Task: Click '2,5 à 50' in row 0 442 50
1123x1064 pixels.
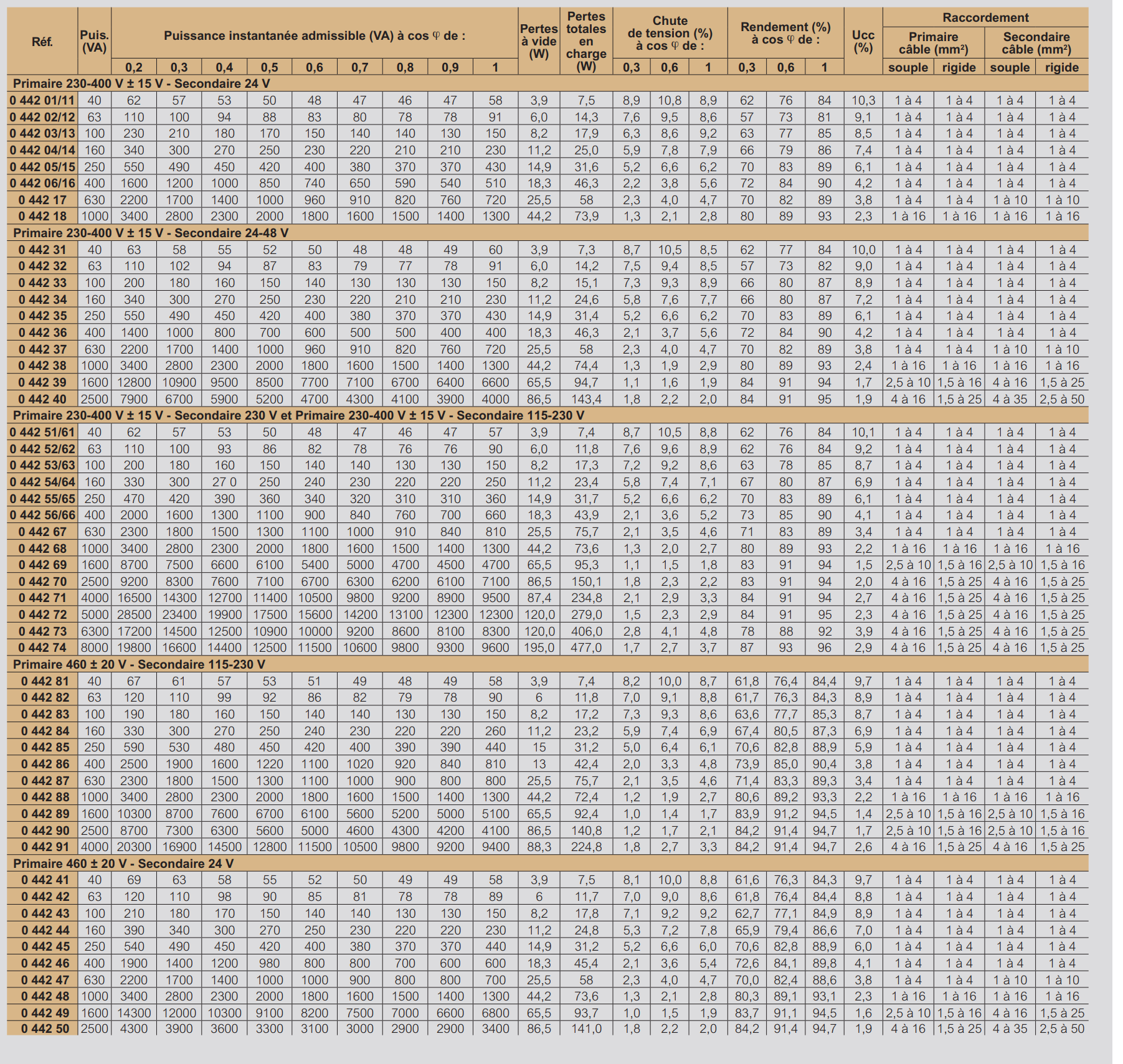Action: 1062,1029
